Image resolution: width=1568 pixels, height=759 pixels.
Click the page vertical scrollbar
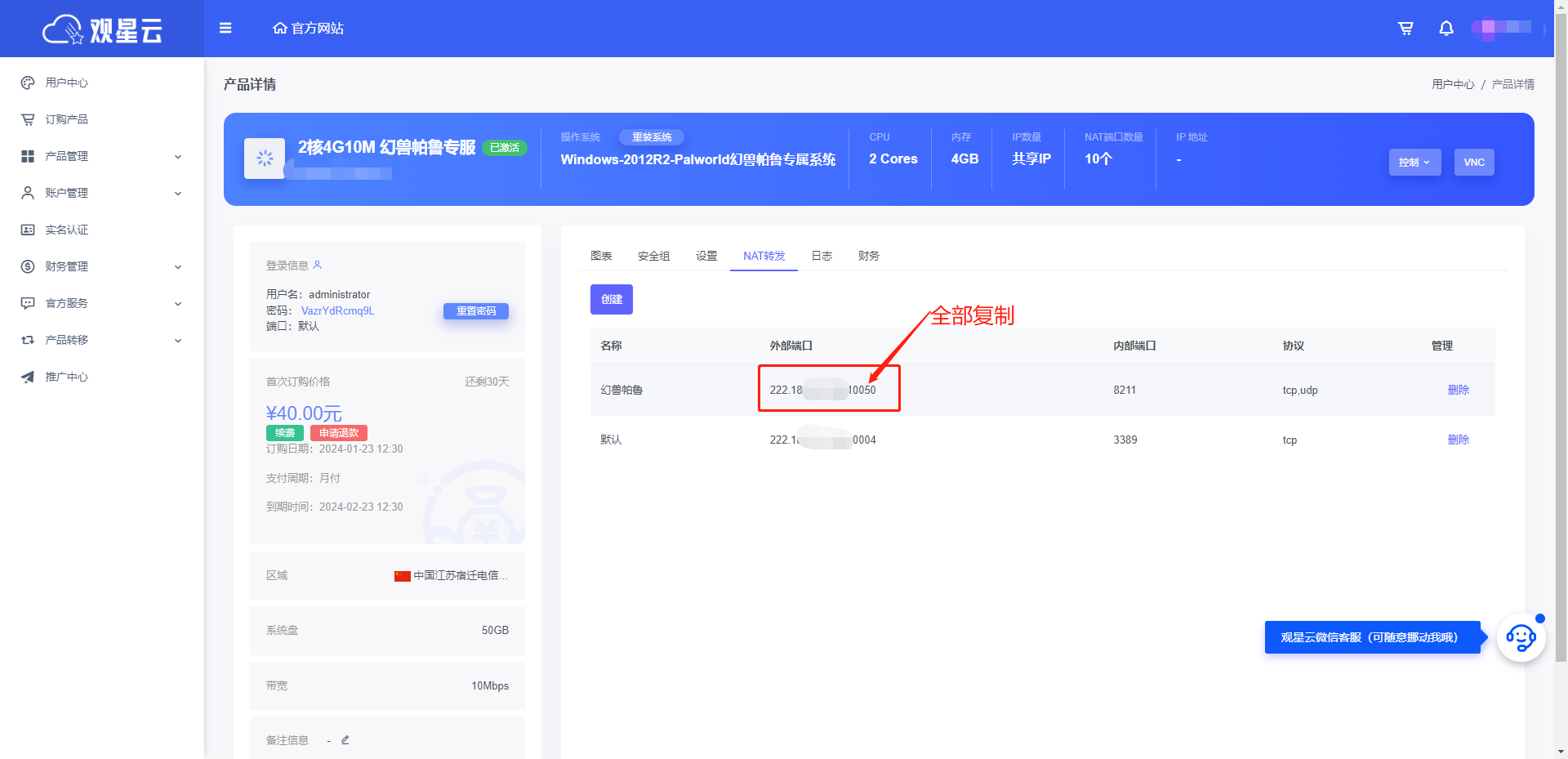[x=1561, y=339]
